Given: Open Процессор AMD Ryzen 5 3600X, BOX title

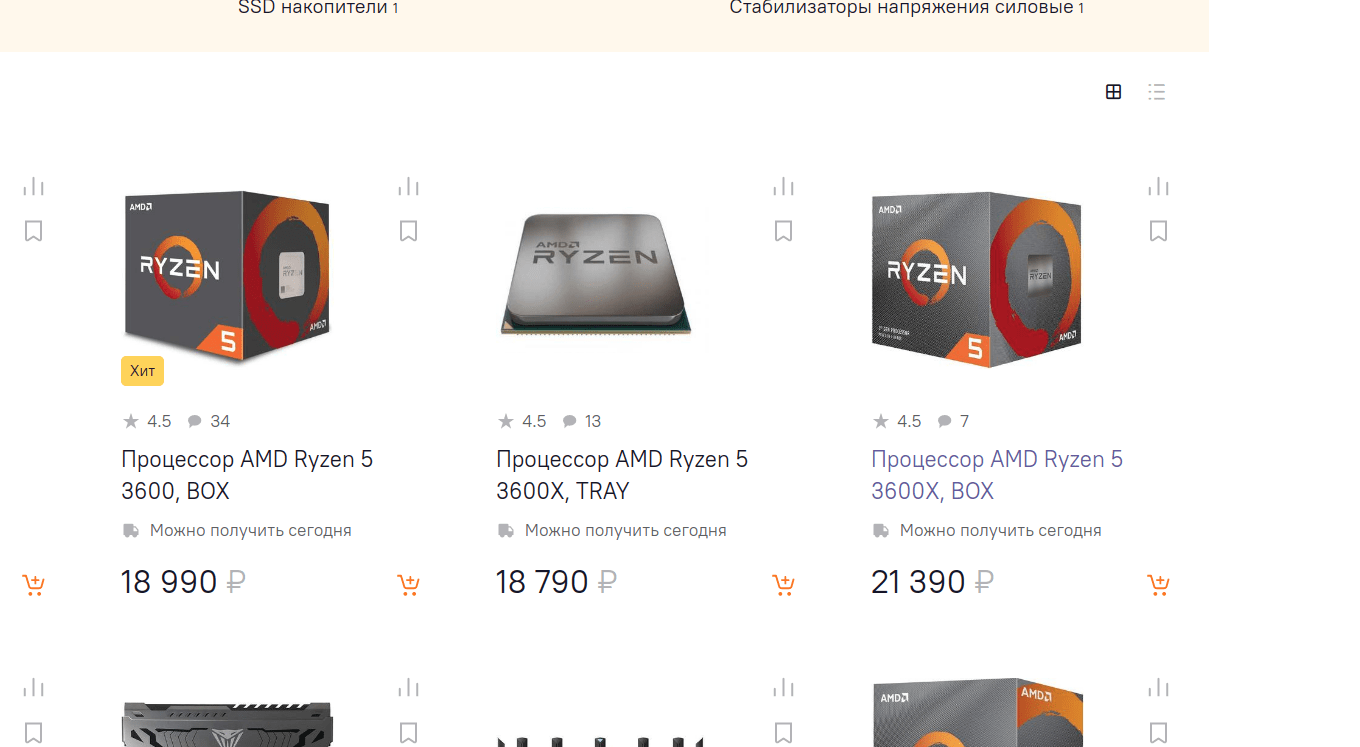Looking at the screenshot, I should (997, 475).
